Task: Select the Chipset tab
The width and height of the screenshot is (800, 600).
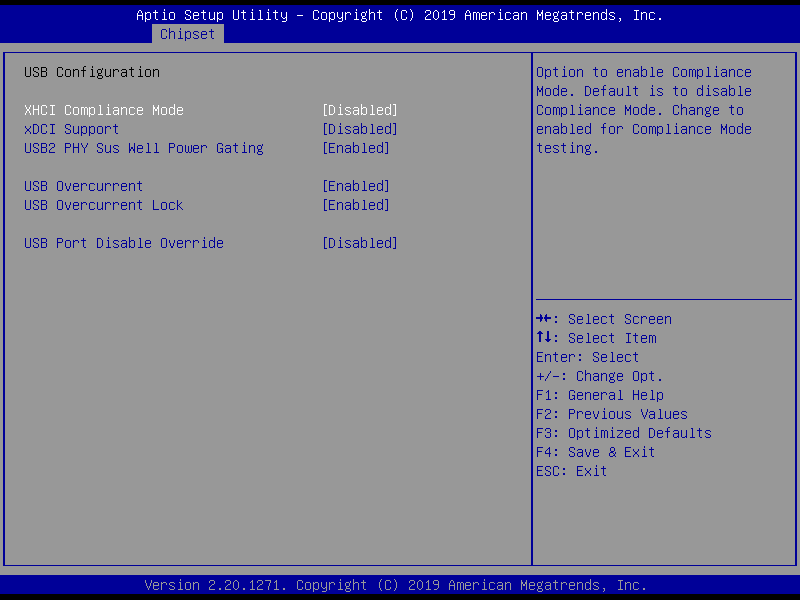Action: click(187, 34)
